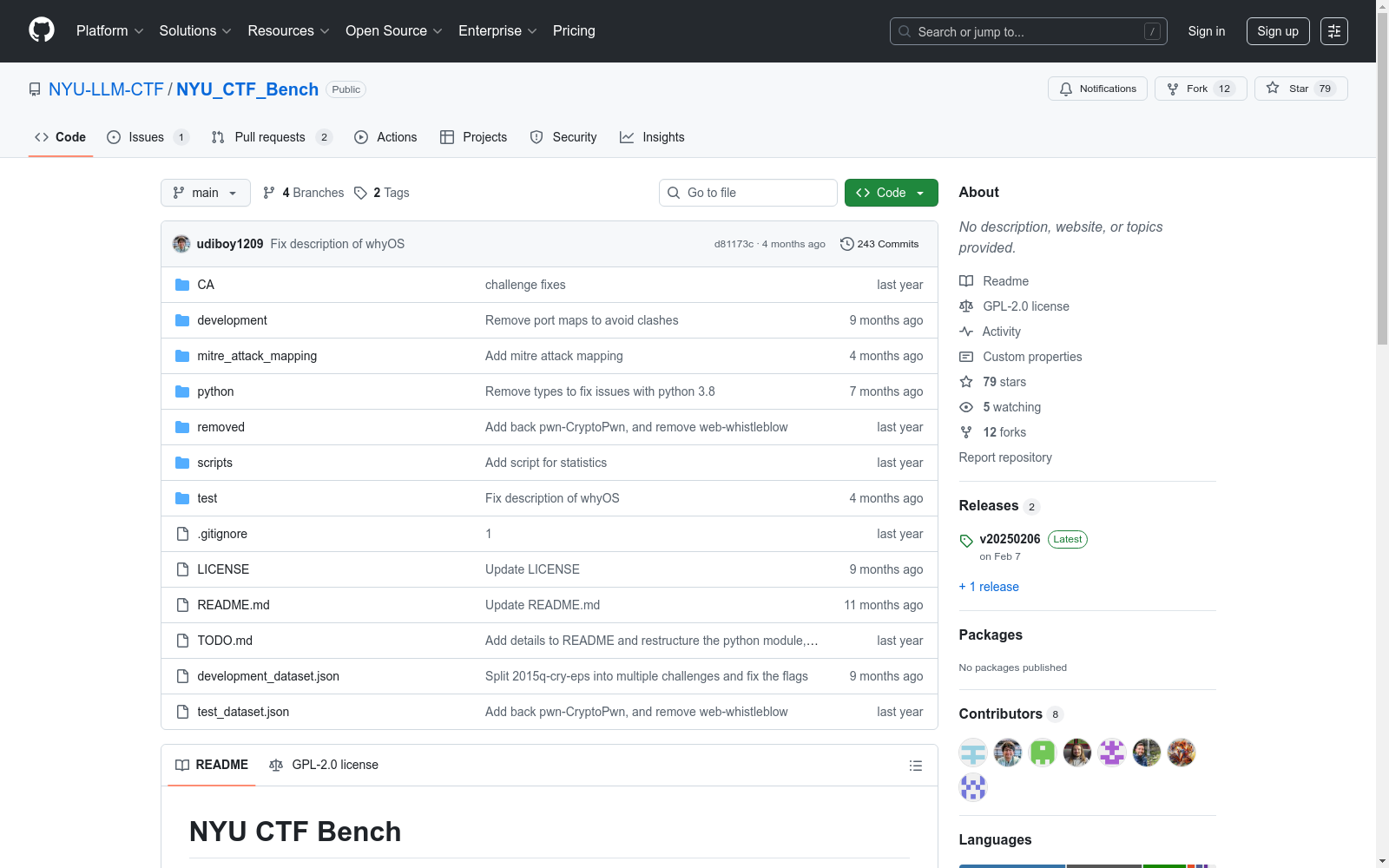Expand the Solutions menu
This screenshot has height=868, width=1389.
(x=195, y=31)
